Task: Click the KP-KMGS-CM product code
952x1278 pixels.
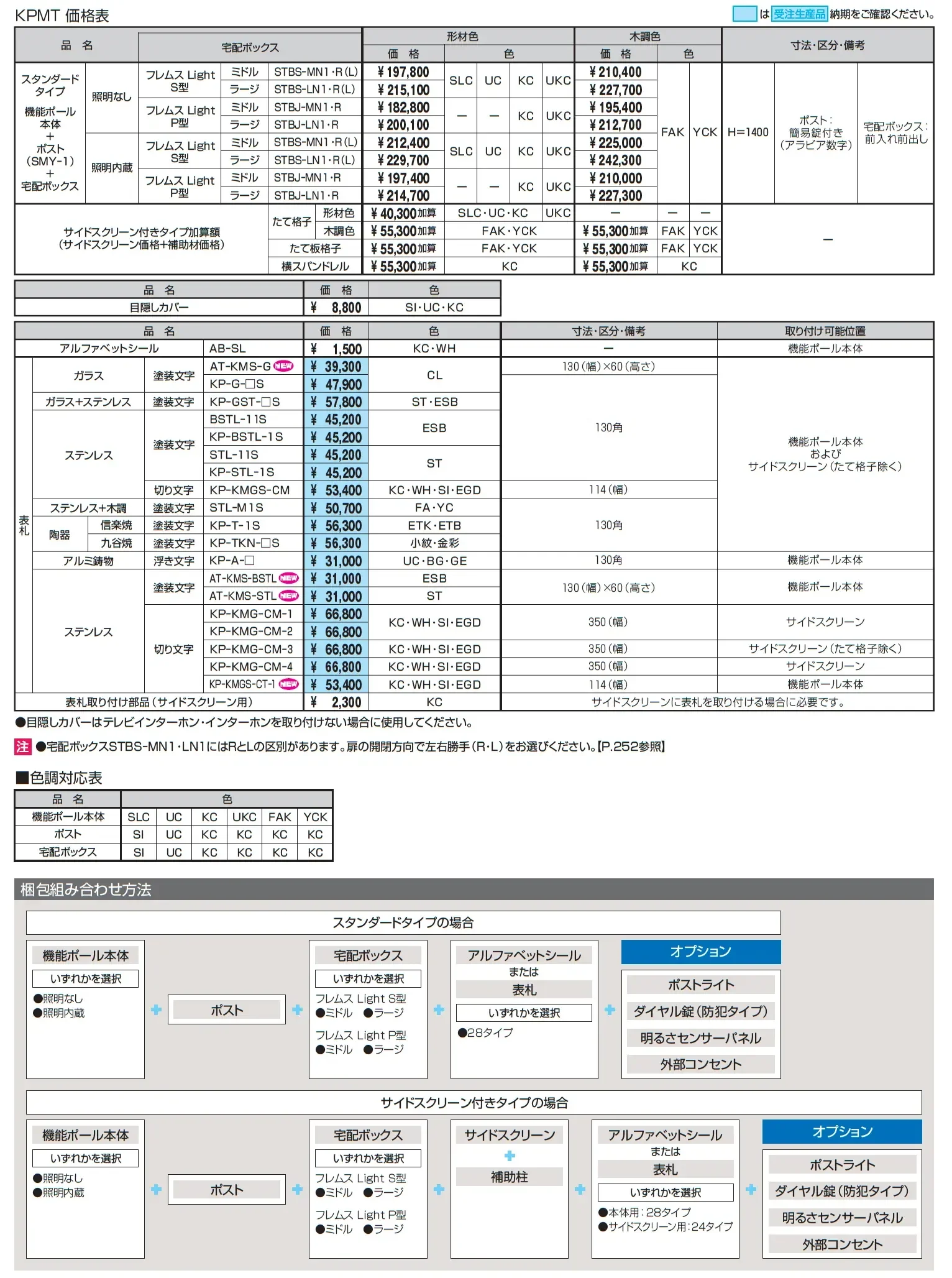Action: (250, 490)
